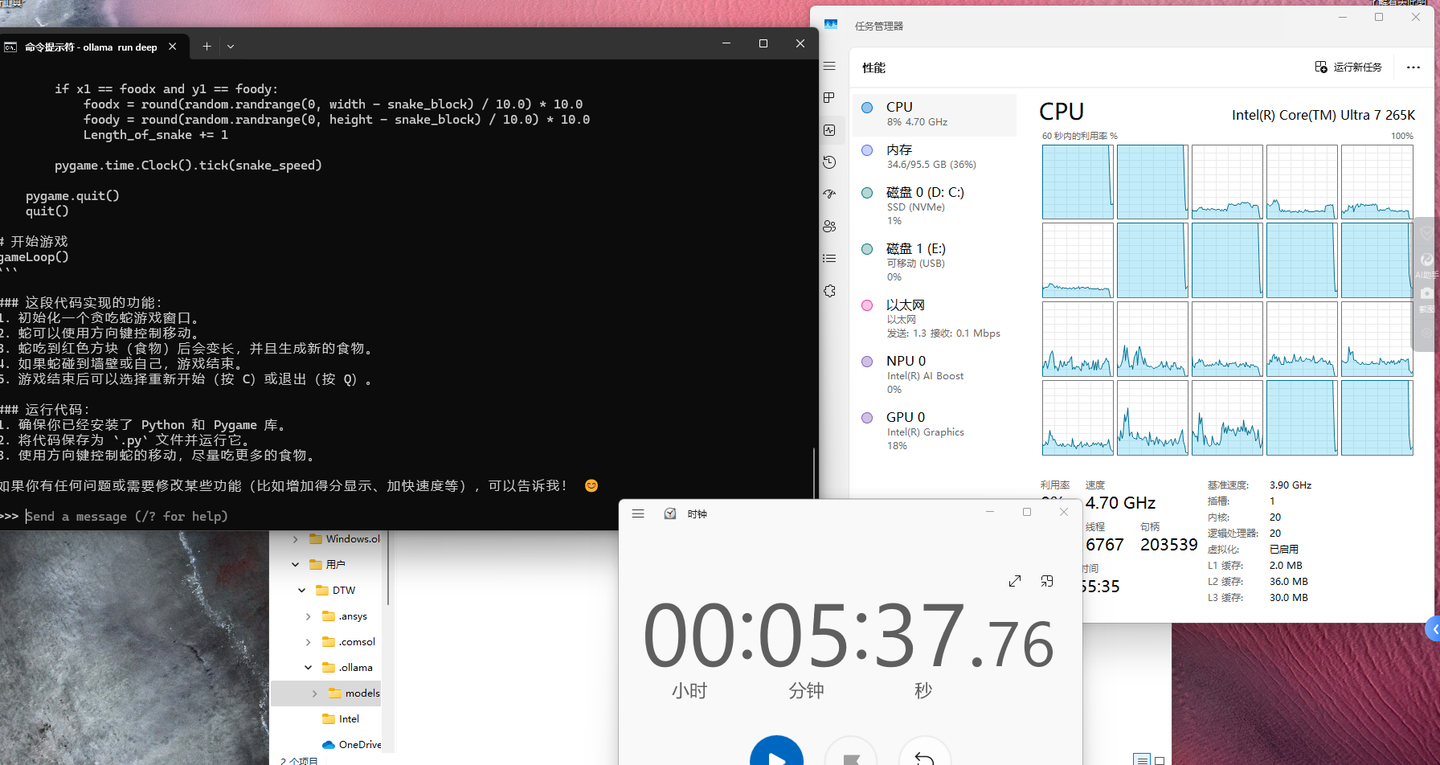This screenshot has width=1440, height=765.
Task: Enter compact overlay mode in the timer
Action: pos(1047,580)
